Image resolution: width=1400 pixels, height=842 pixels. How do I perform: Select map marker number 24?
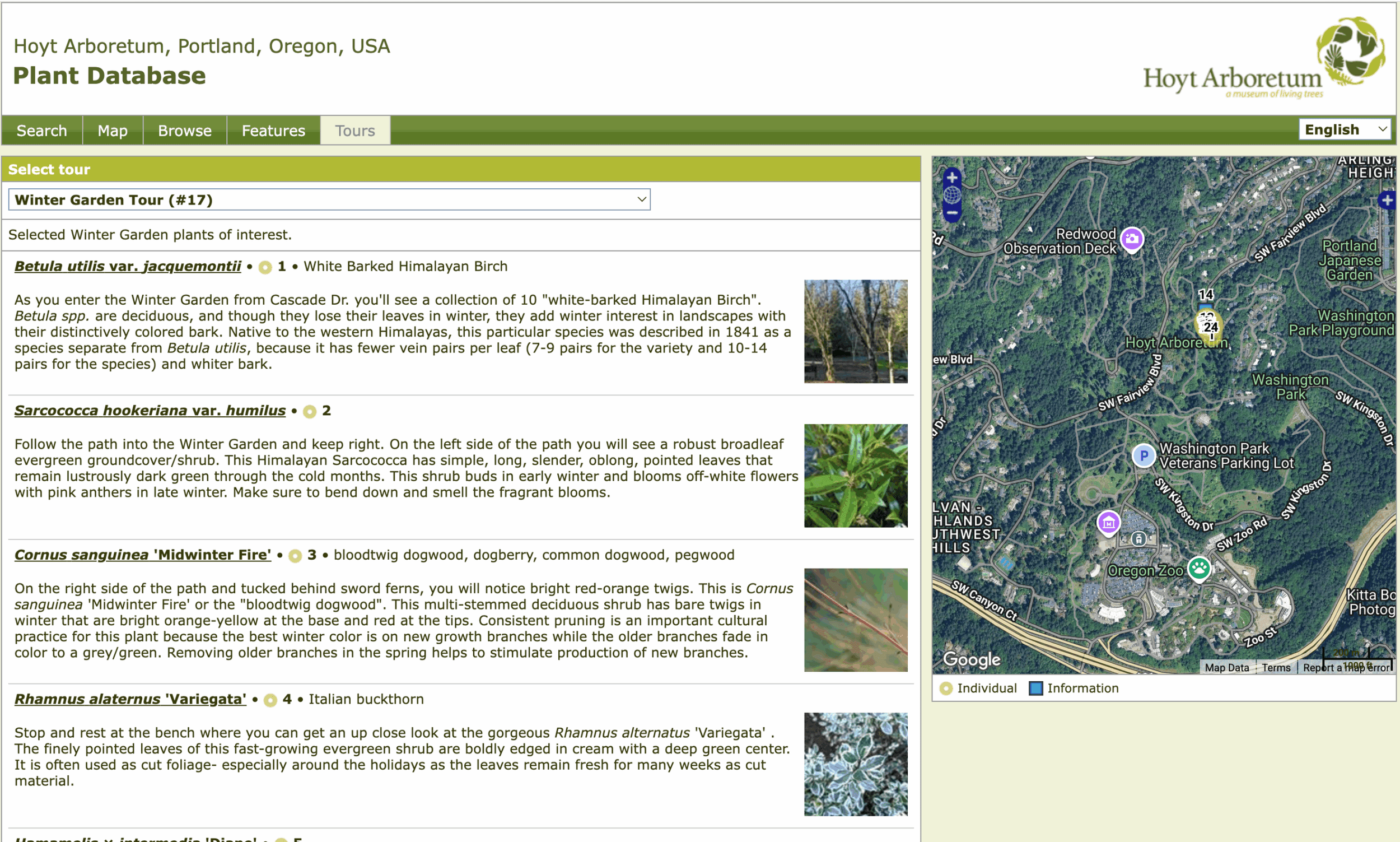pyautogui.click(x=1210, y=327)
